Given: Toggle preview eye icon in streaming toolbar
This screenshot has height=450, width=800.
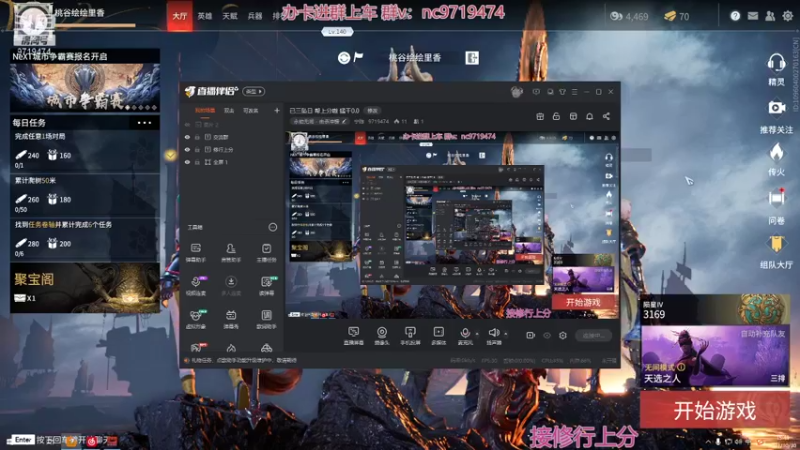Looking at the screenshot, I should click(x=547, y=335).
